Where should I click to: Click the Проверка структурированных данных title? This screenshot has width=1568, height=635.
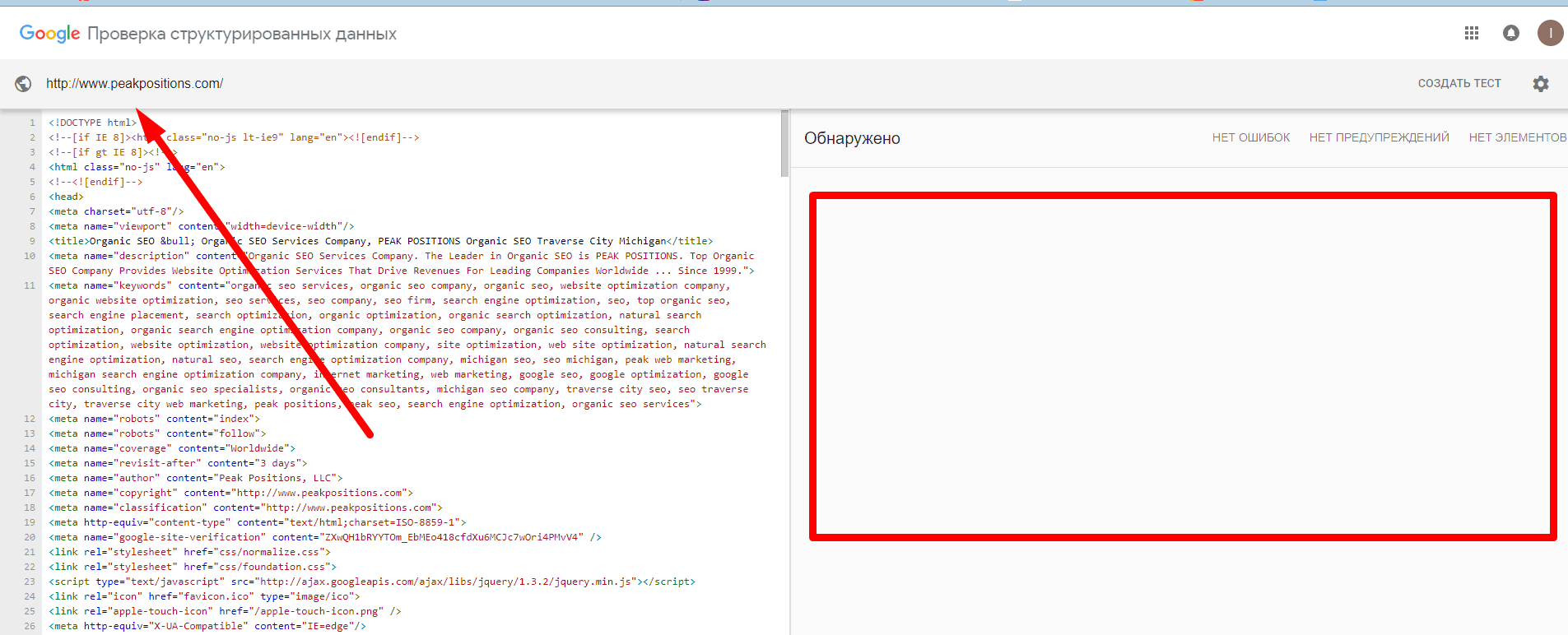point(241,34)
